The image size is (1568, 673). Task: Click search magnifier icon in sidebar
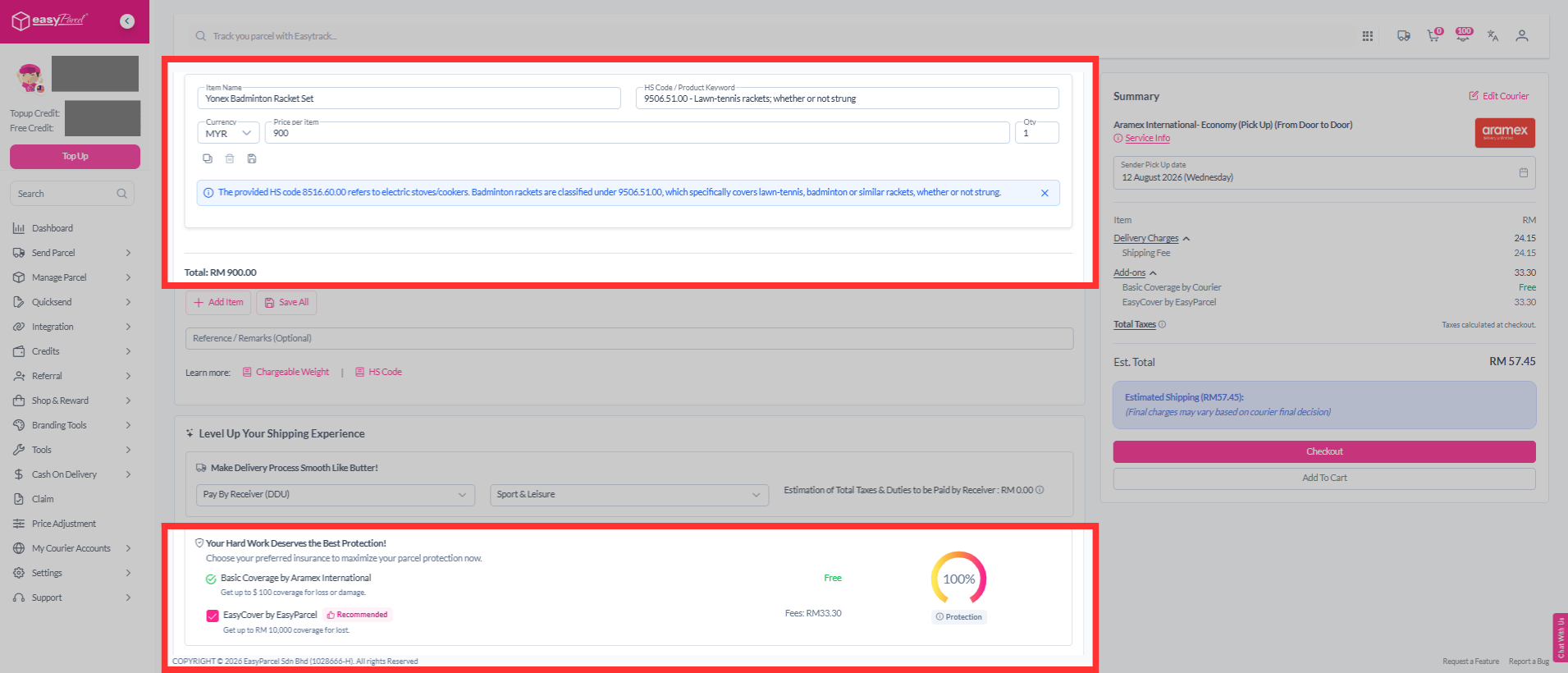121,194
